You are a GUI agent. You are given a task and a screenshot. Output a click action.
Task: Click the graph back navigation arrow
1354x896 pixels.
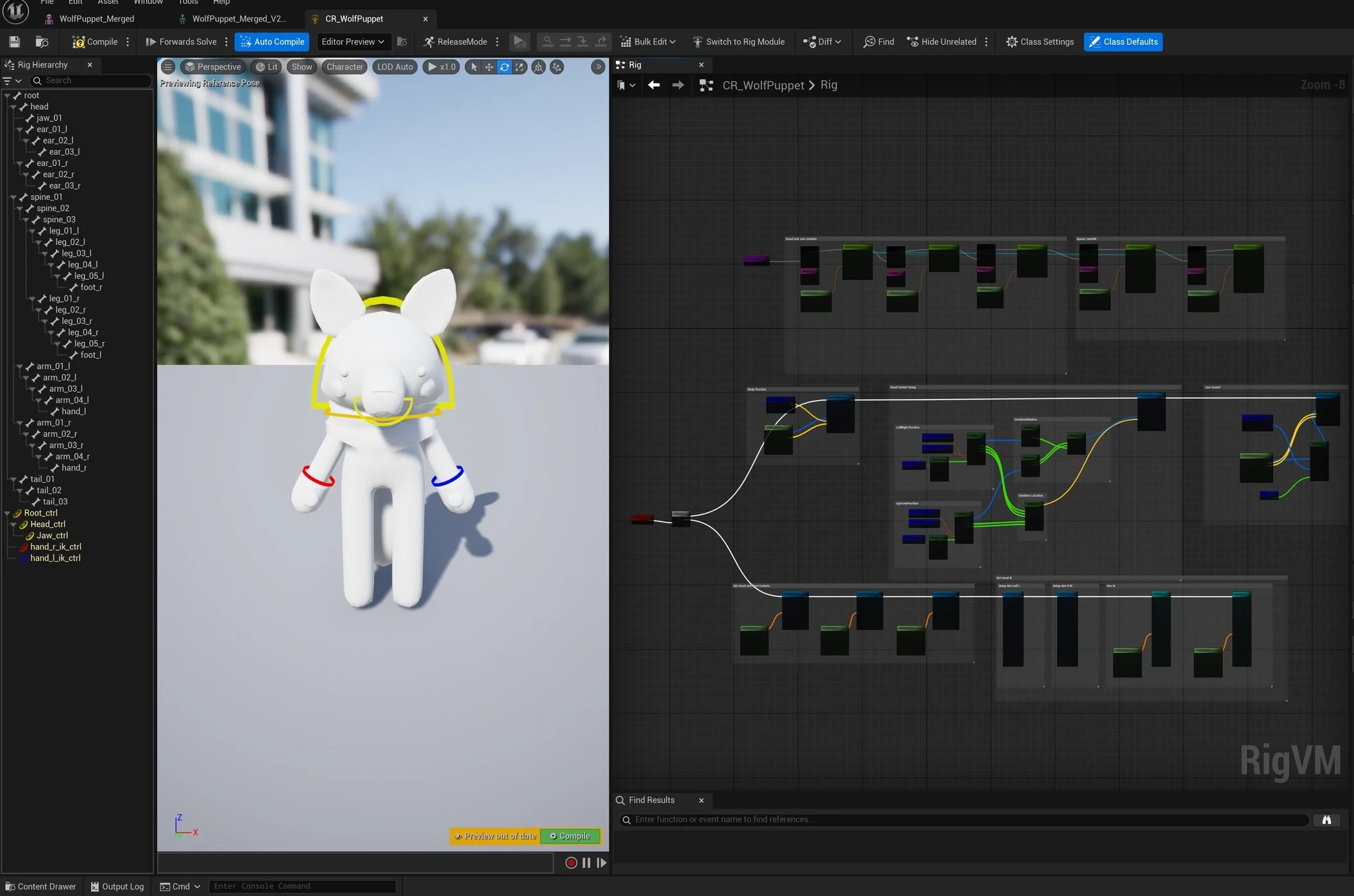[654, 85]
